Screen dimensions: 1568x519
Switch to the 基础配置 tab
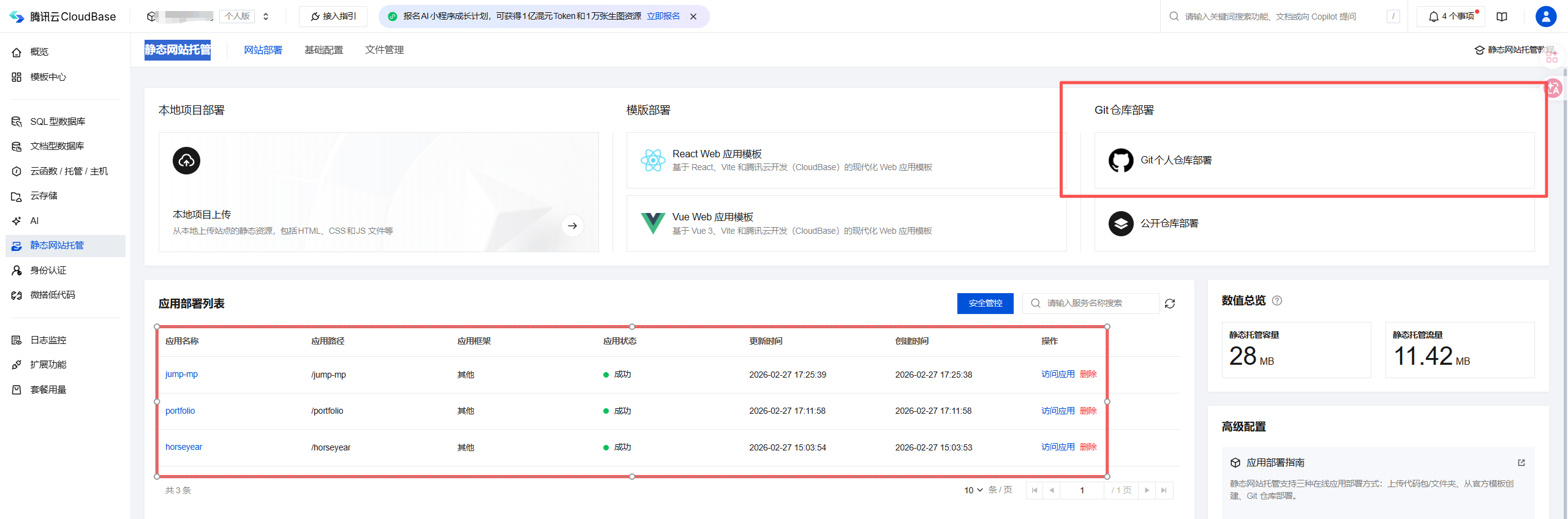324,50
